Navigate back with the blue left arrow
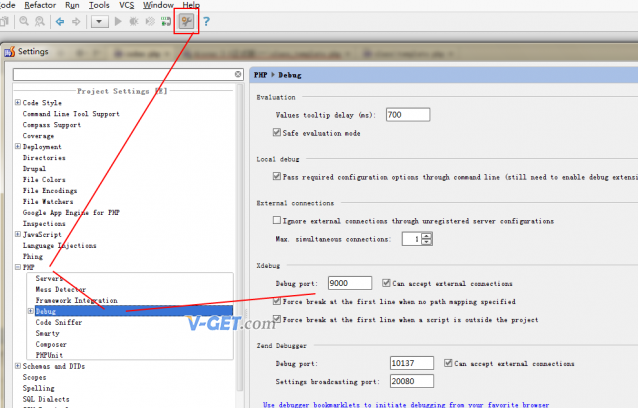The width and height of the screenshot is (638, 408). click(x=60, y=22)
